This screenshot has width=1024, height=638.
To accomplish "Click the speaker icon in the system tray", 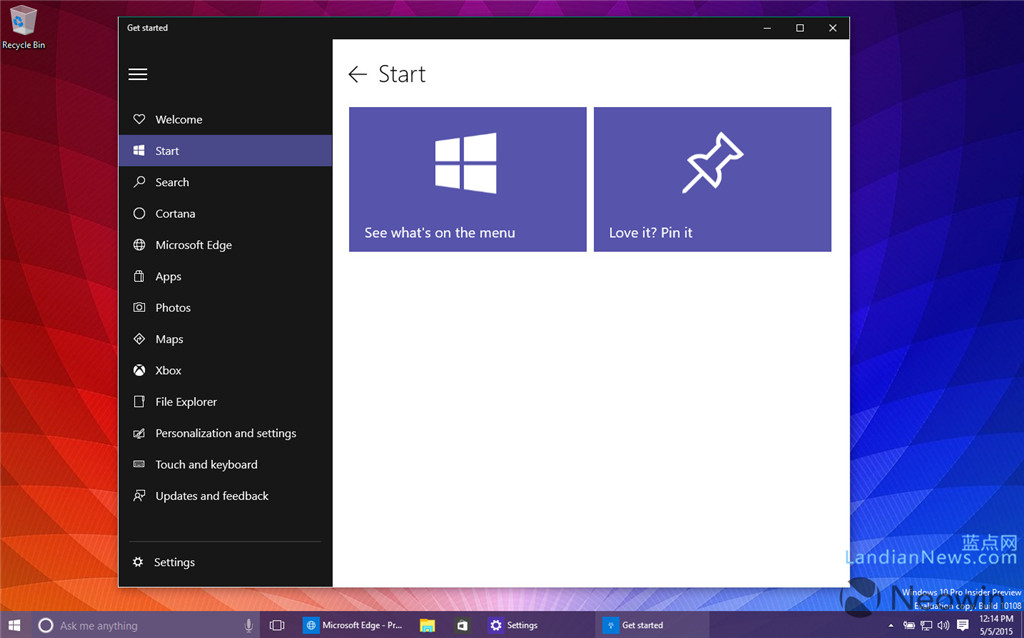I will [943, 624].
